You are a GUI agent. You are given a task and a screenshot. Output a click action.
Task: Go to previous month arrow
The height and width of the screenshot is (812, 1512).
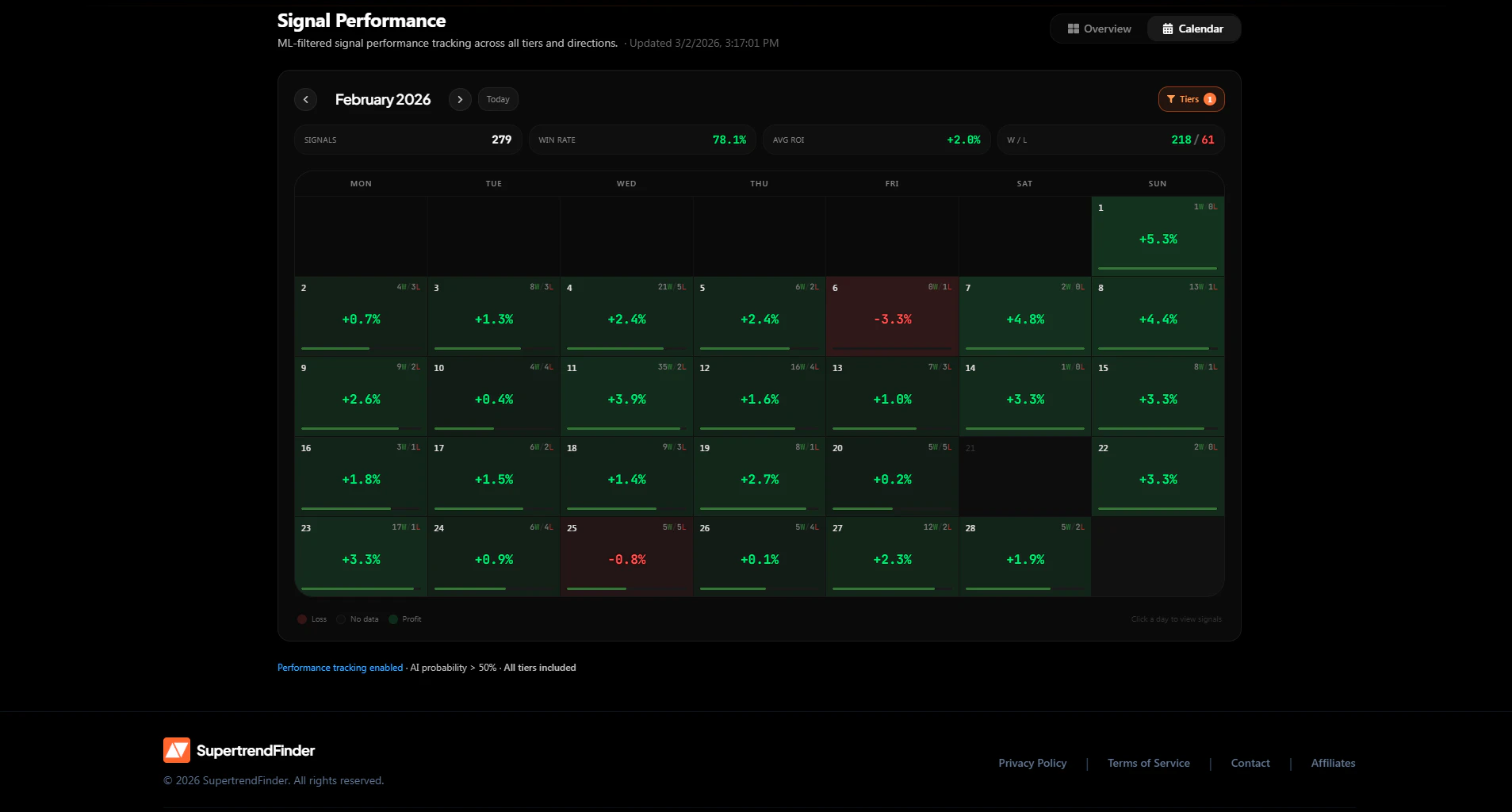coord(306,99)
